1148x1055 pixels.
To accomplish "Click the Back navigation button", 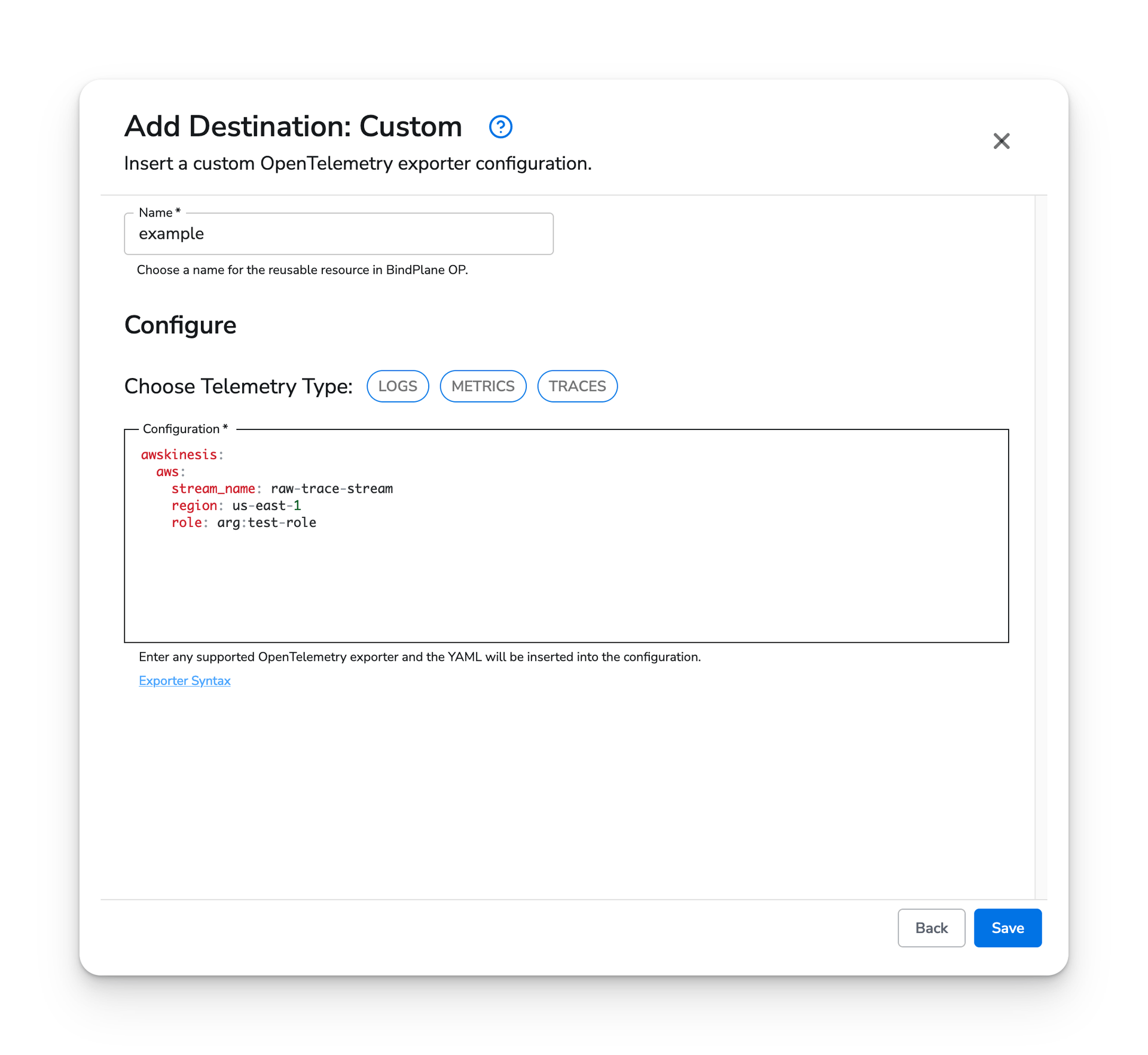I will coord(931,928).
